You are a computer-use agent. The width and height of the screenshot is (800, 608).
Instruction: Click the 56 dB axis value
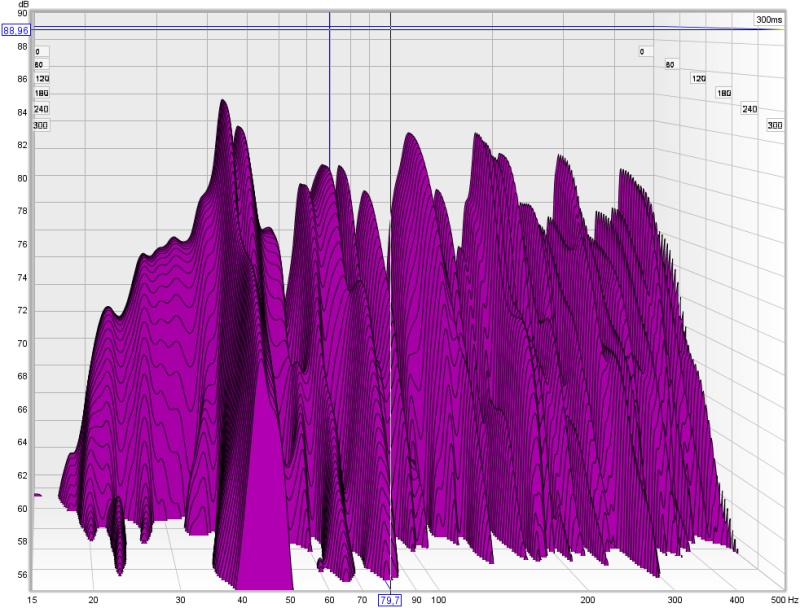coord(22,575)
